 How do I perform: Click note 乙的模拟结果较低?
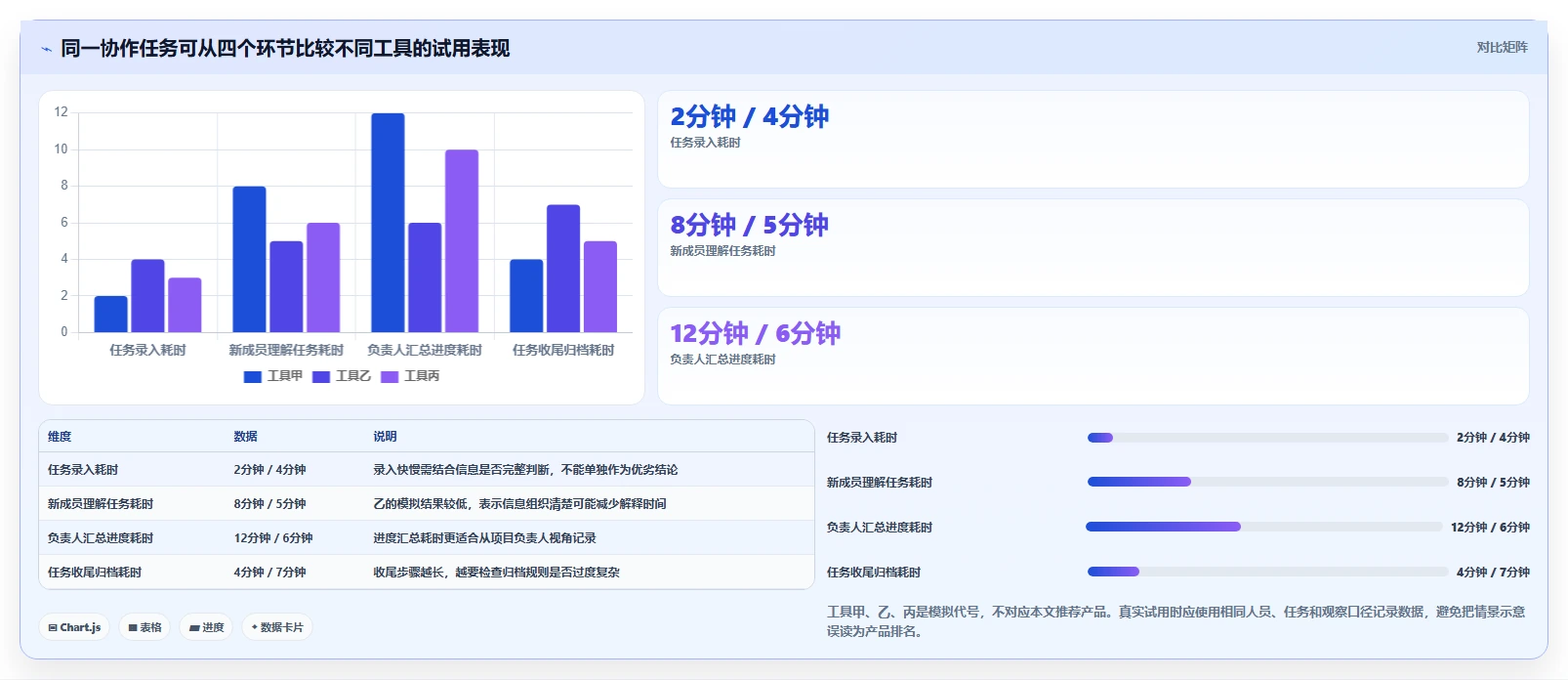click(519, 504)
